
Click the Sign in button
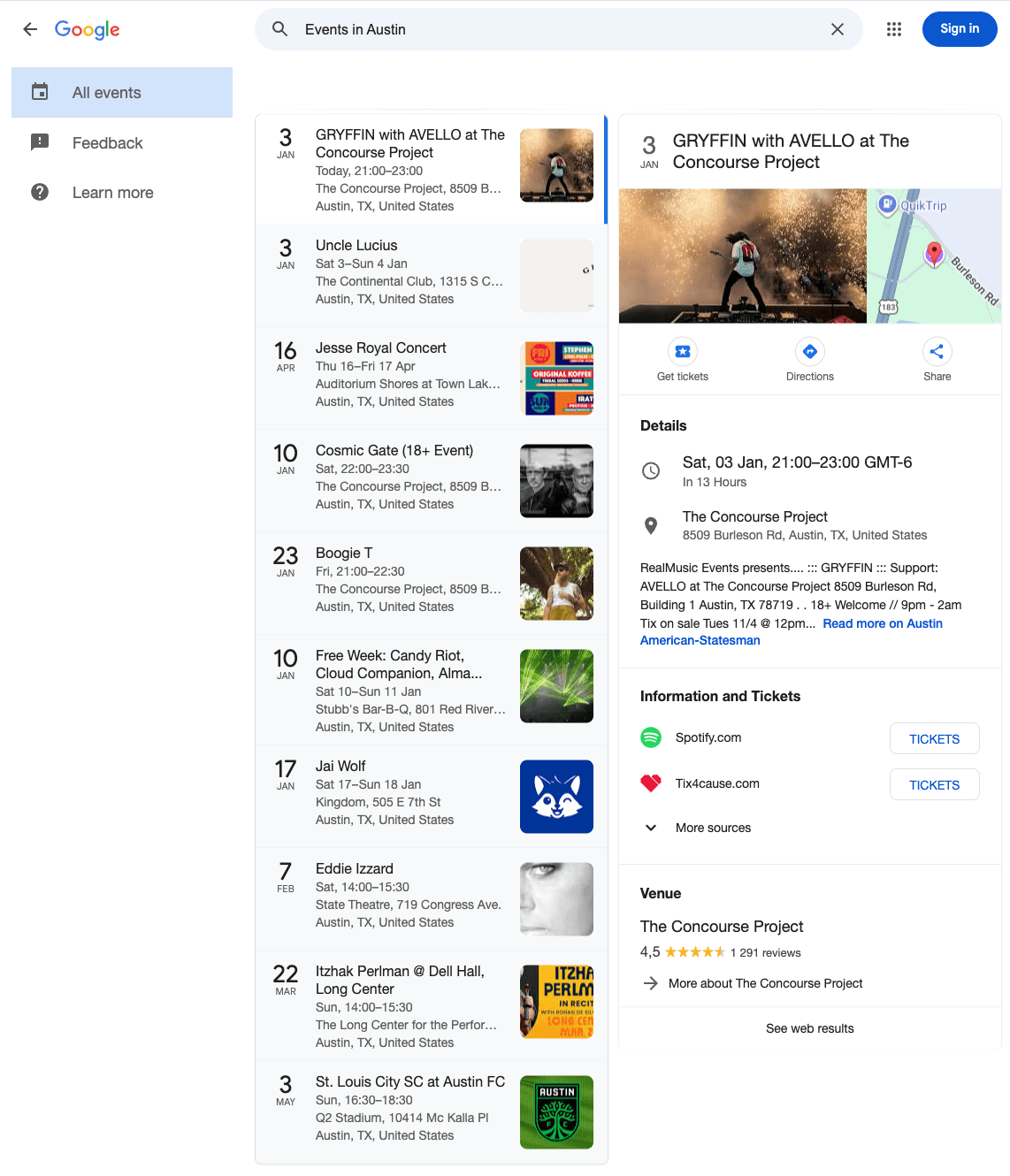click(x=960, y=29)
